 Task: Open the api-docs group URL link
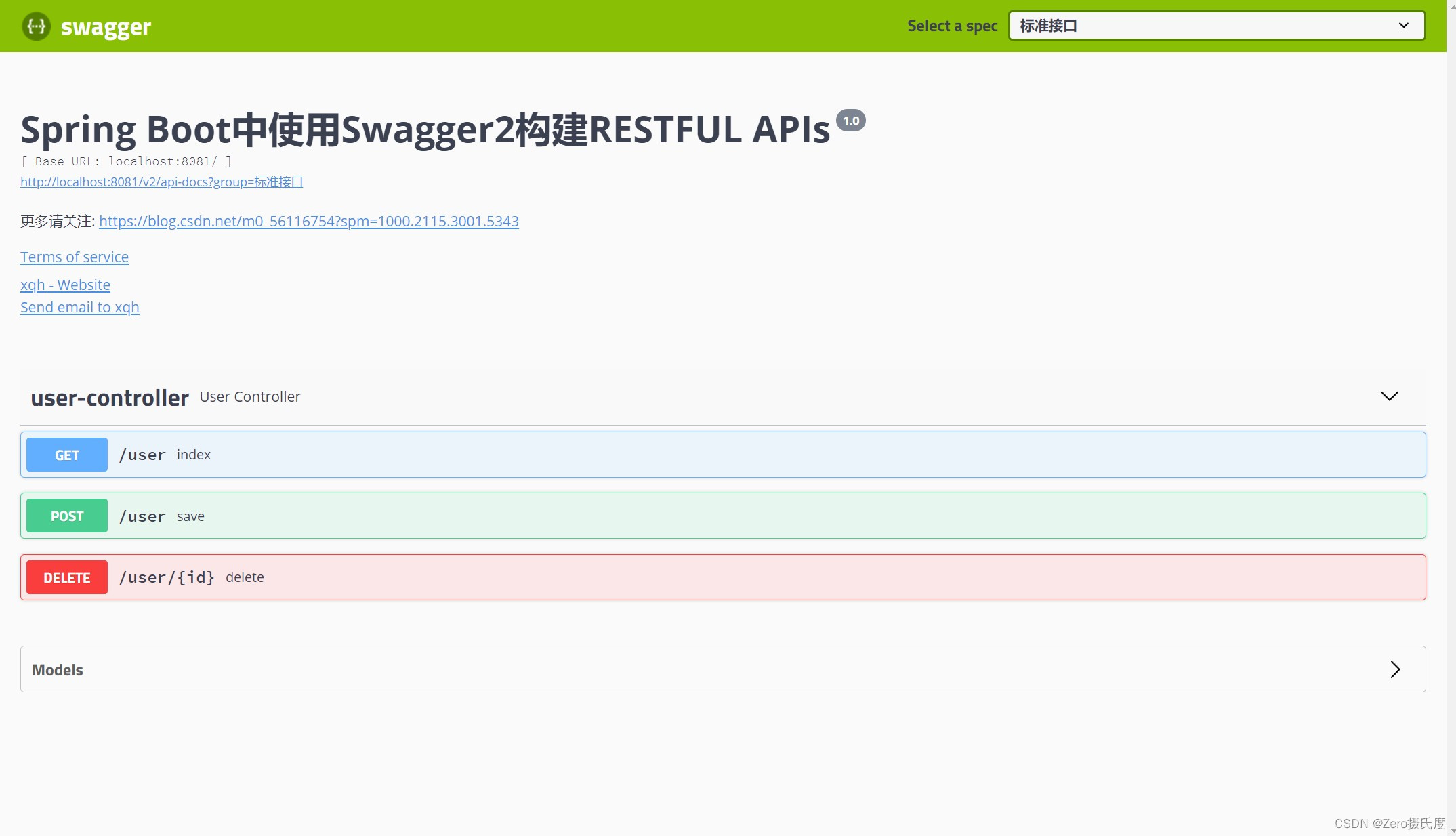click(x=161, y=182)
